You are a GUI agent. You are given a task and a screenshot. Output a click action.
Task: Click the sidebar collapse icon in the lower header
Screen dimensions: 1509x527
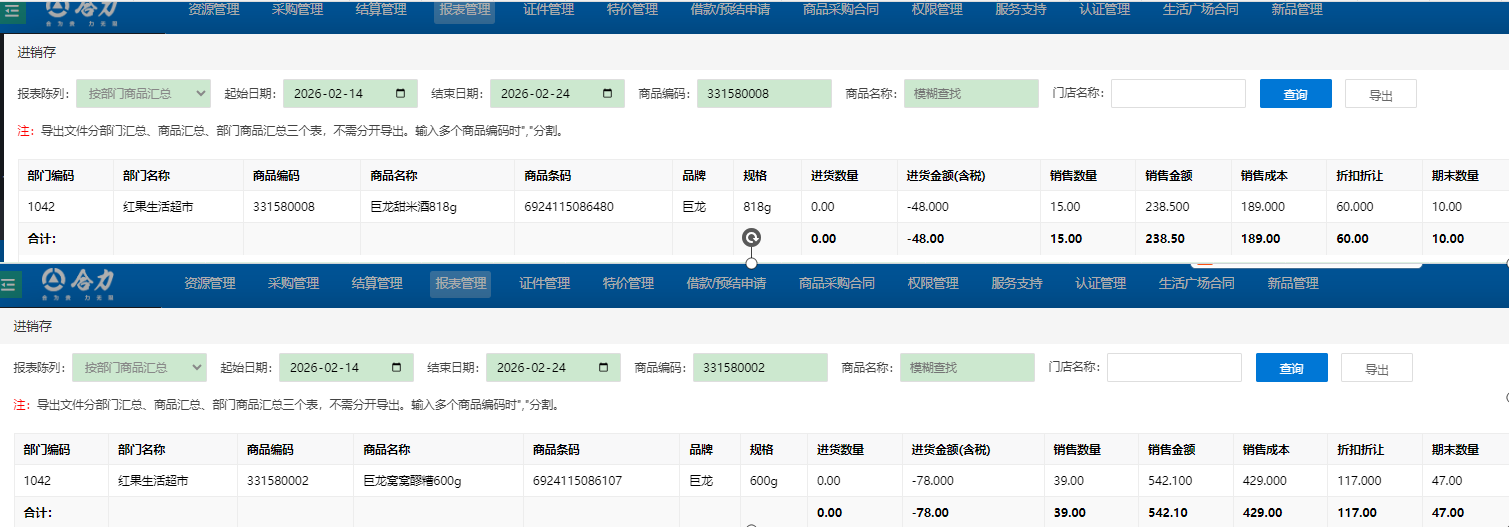pos(9,285)
